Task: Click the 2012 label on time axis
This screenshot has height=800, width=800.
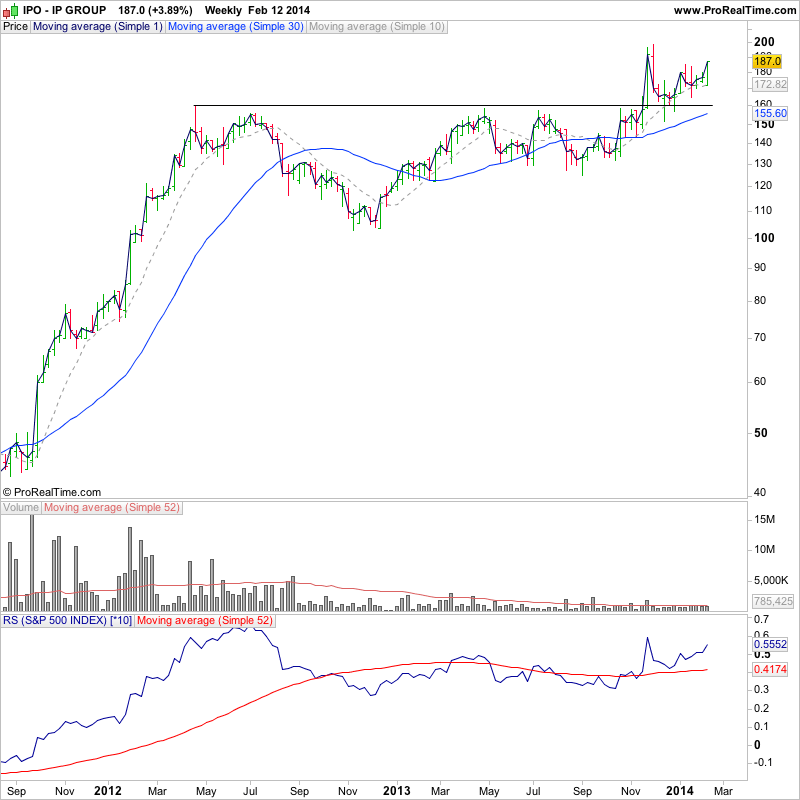Action: coord(108,791)
